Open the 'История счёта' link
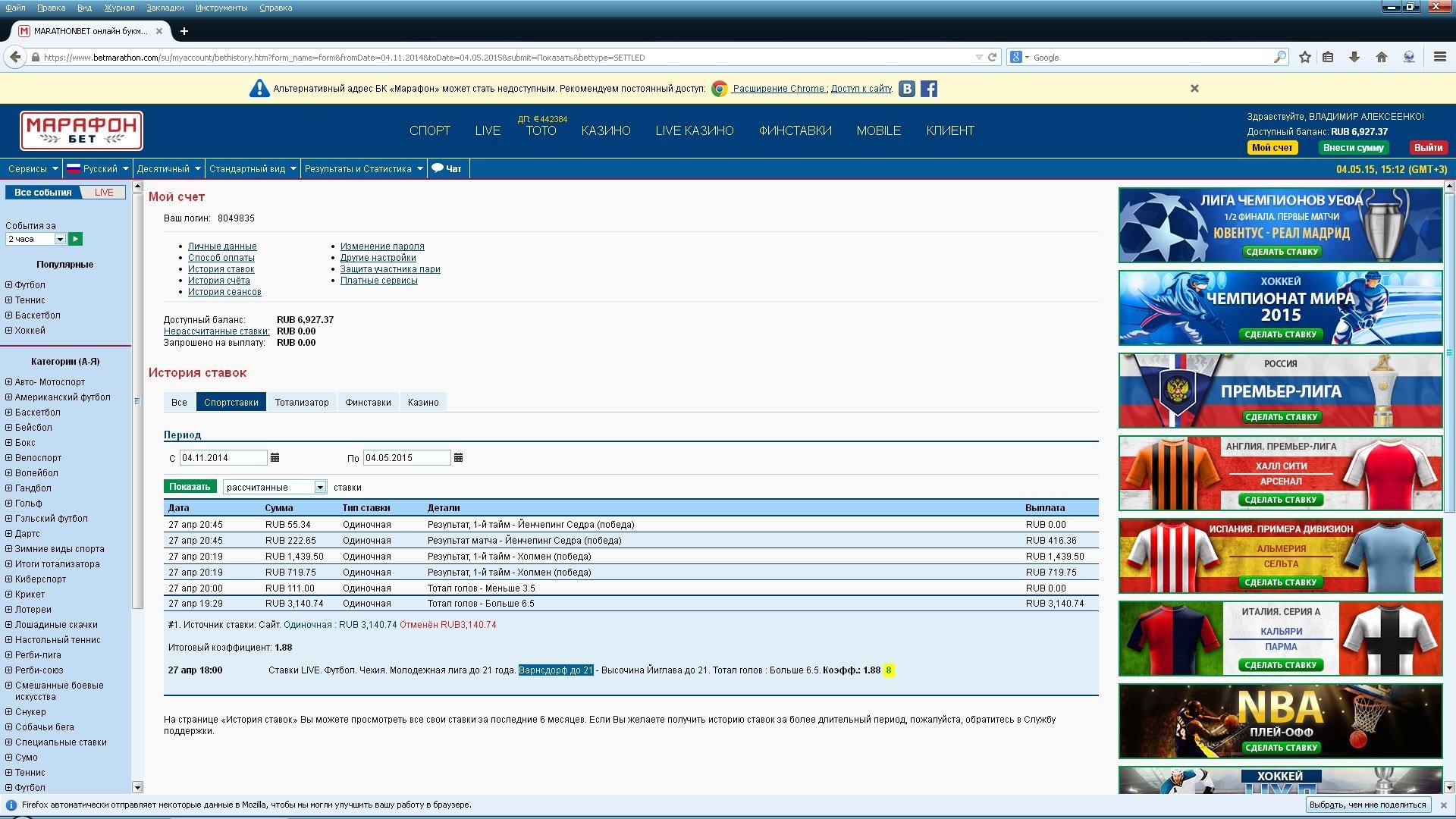The image size is (1456, 819). 218,281
